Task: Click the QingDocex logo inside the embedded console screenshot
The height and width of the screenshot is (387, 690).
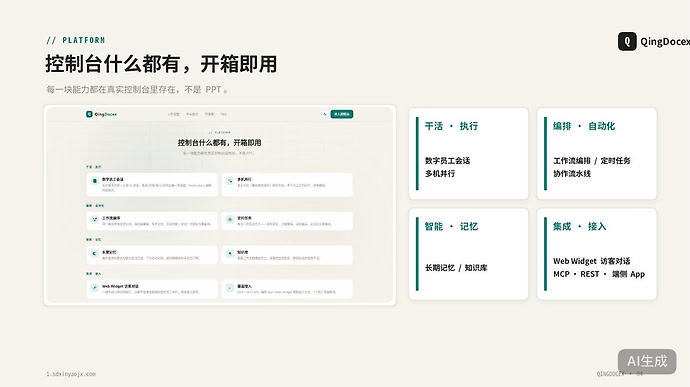Action: [102, 114]
